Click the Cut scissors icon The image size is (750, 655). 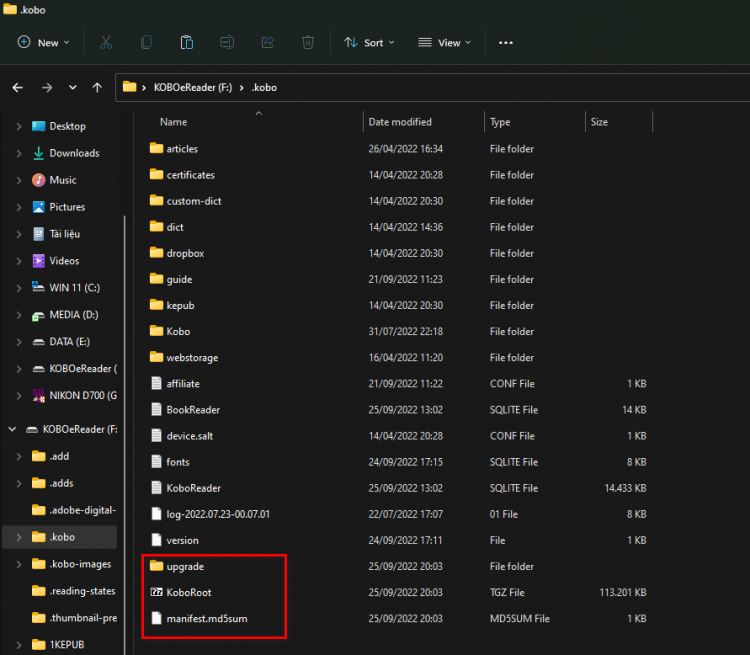point(106,43)
